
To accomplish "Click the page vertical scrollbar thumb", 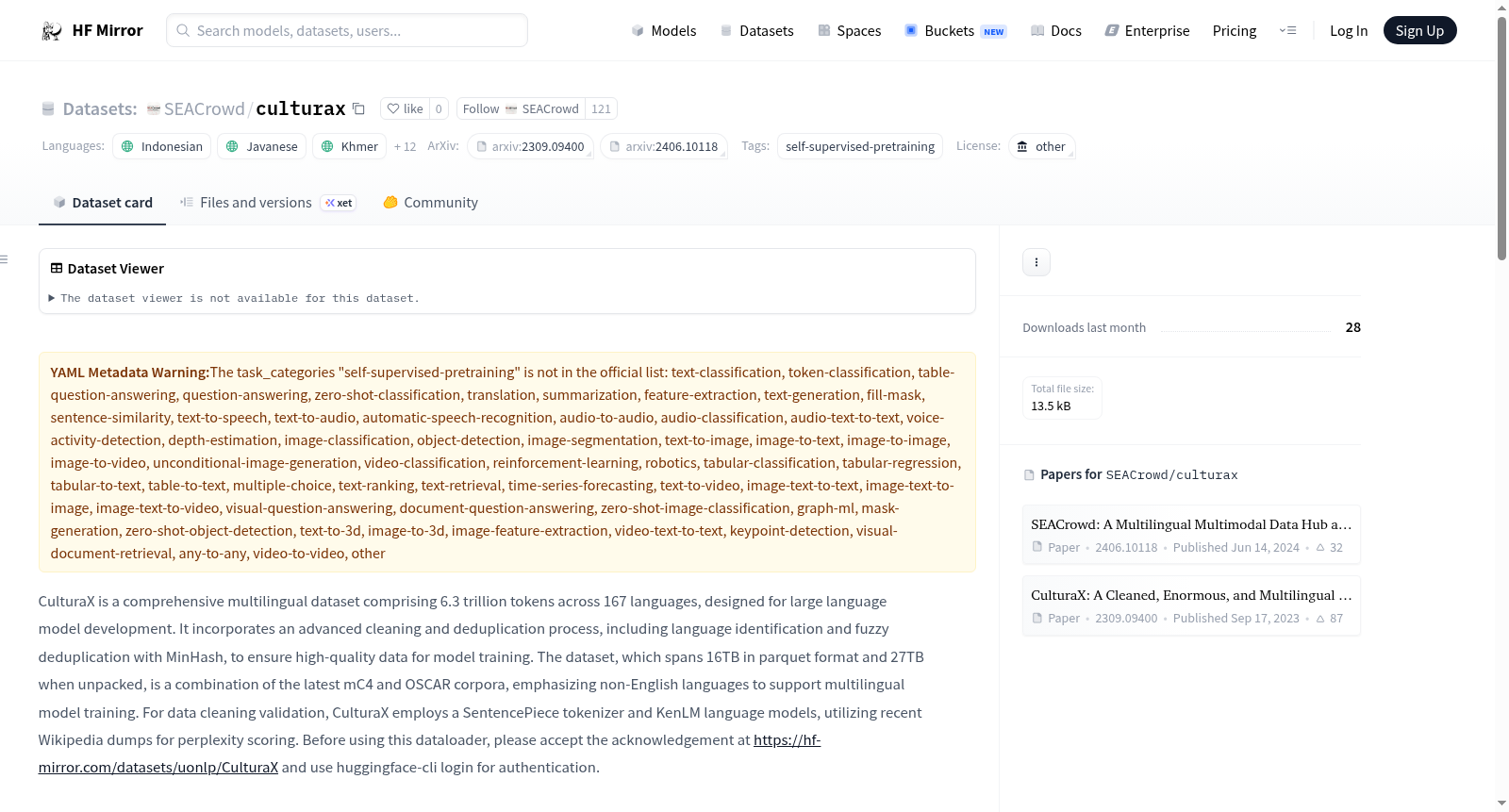I will tap(1501, 137).
